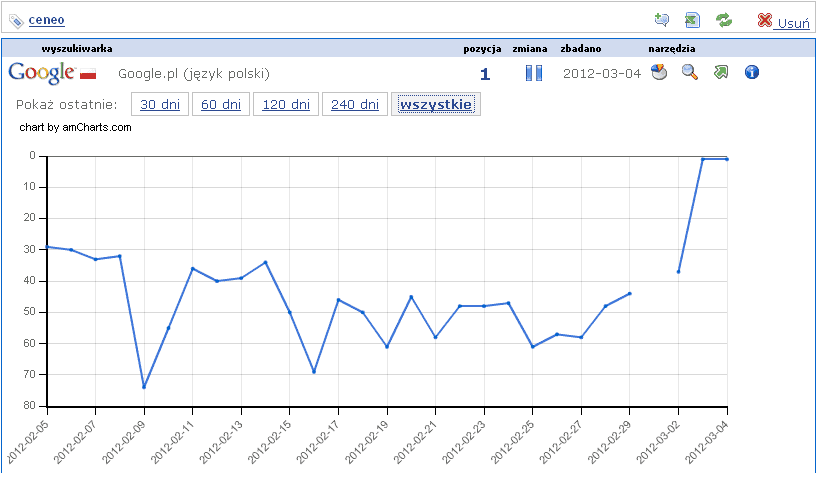
Task: Click the magnifying glass search tool
Action: click(689, 72)
